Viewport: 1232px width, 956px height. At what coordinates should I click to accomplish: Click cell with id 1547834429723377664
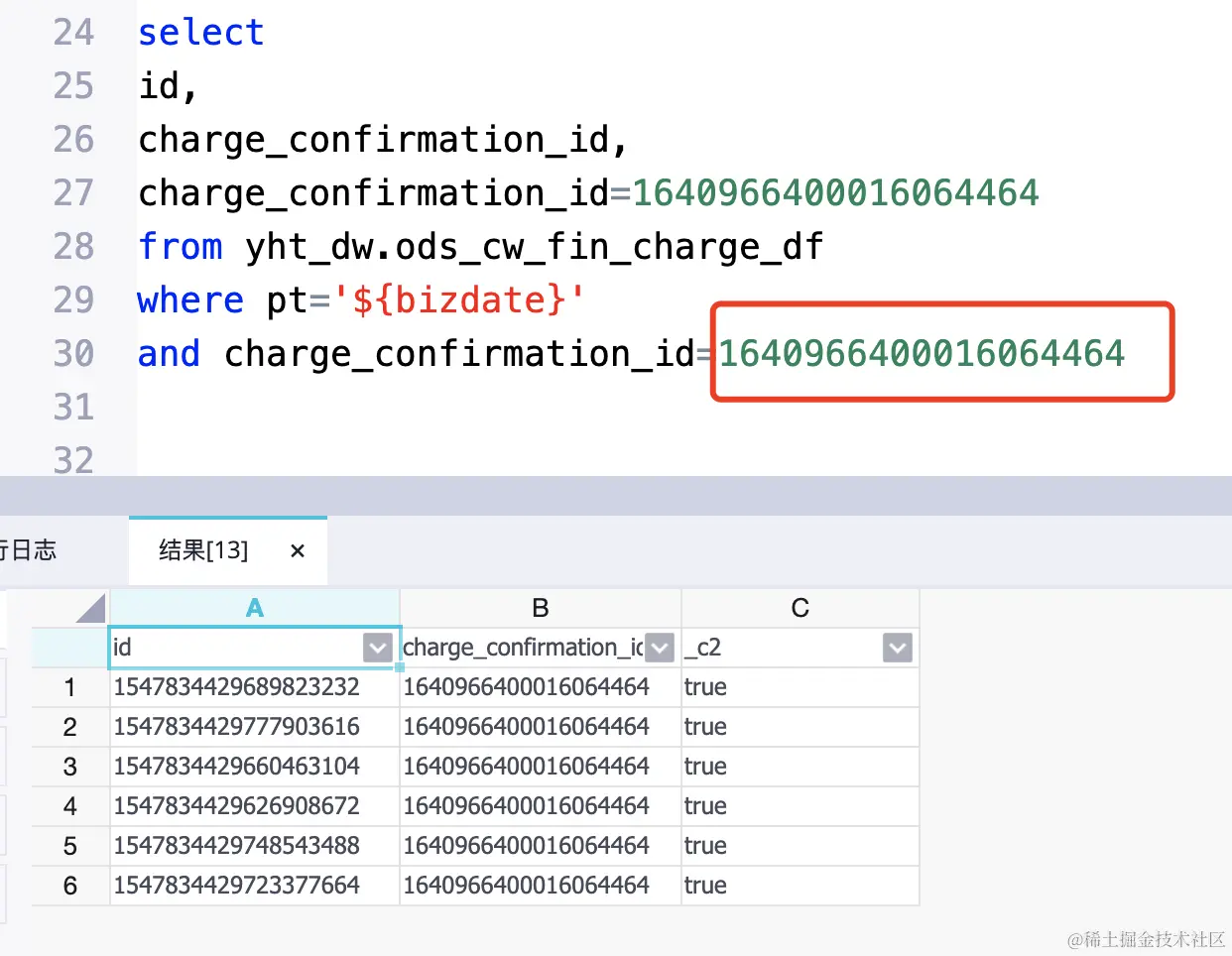click(255, 886)
